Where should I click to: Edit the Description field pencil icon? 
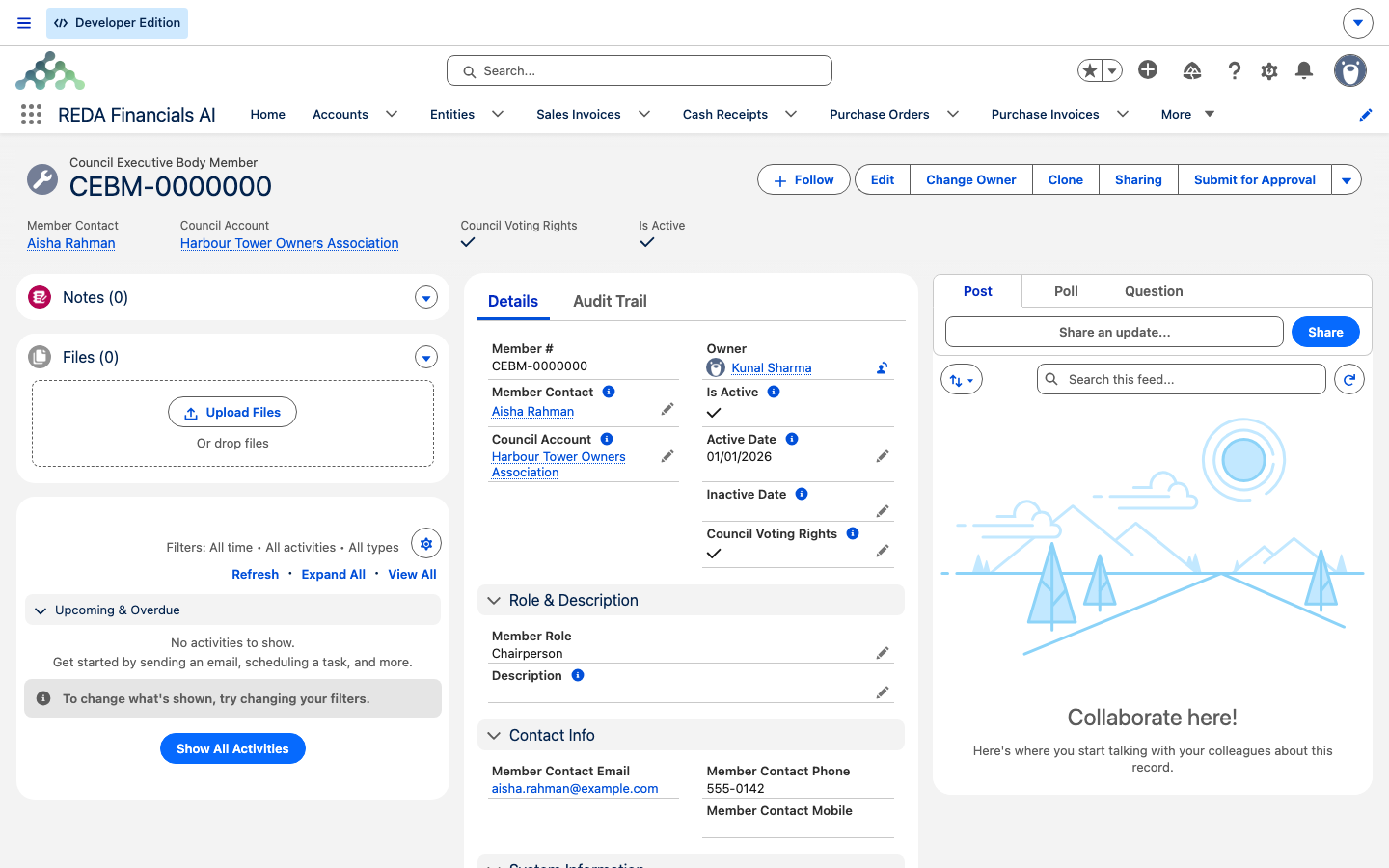[x=882, y=692]
